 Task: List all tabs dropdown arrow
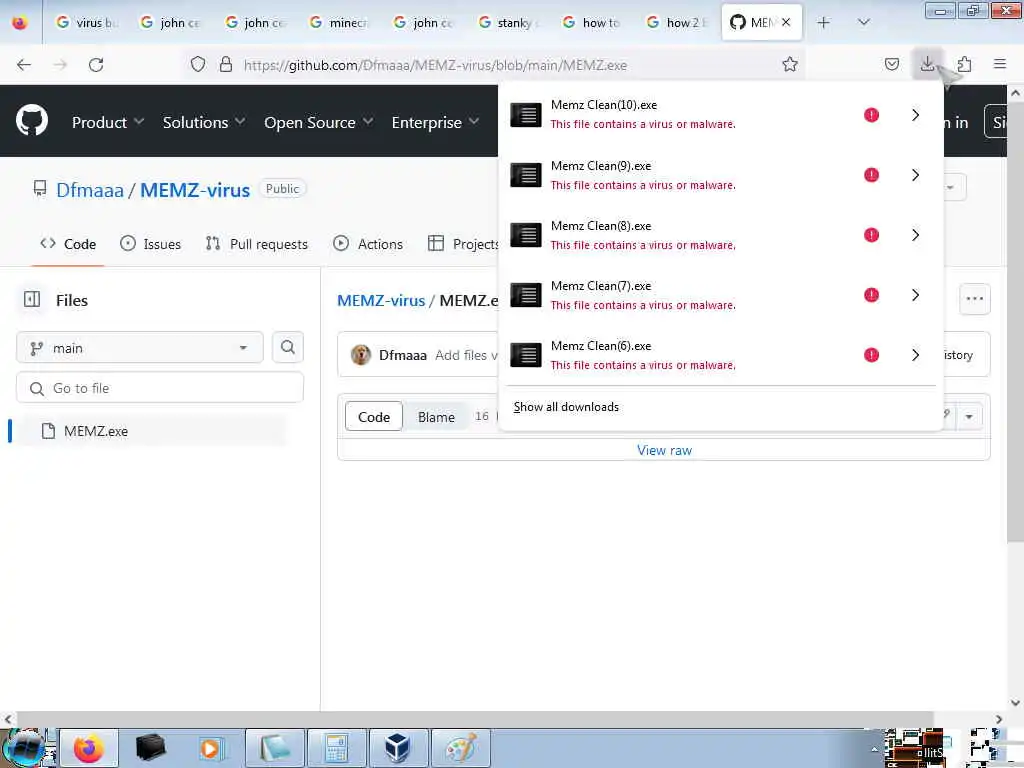(x=863, y=22)
